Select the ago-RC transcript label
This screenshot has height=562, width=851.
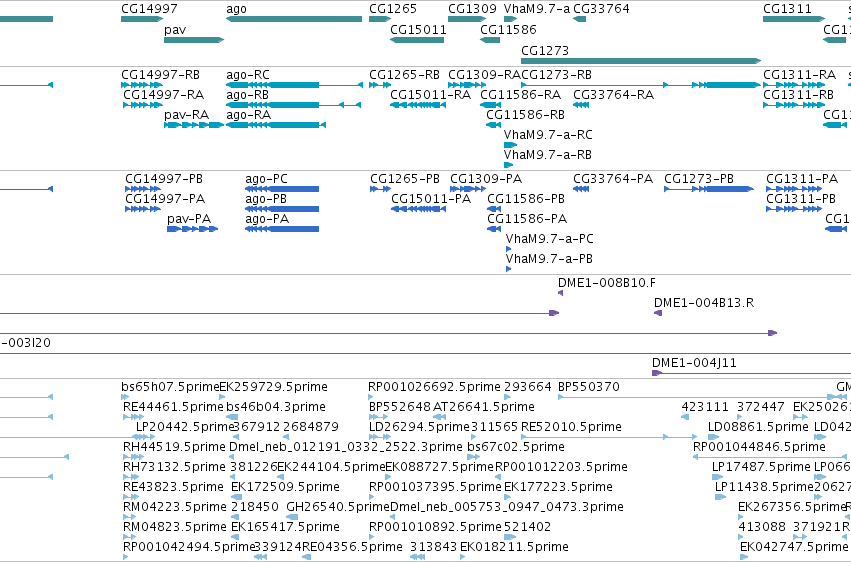[247, 75]
